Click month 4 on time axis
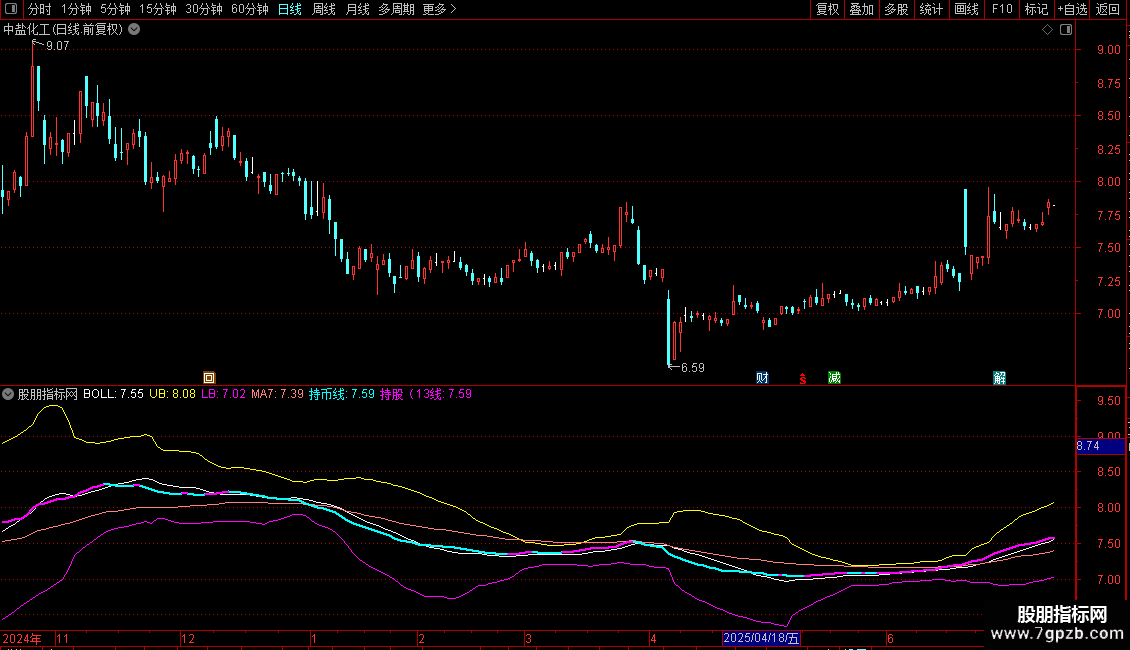1130x650 pixels. (x=654, y=638)
